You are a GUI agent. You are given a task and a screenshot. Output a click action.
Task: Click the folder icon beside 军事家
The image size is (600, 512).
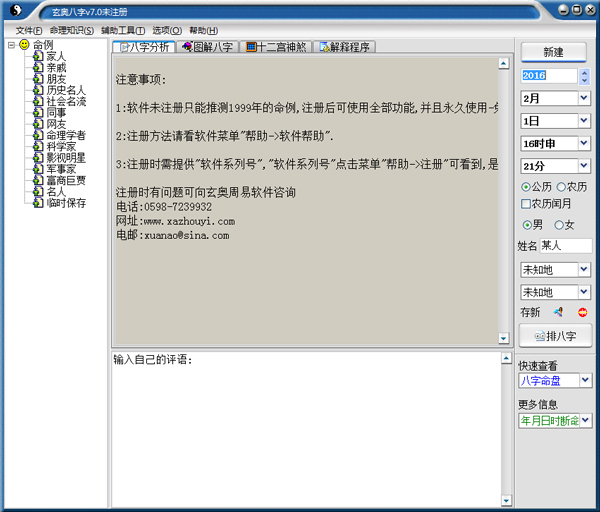coord(38,169)
